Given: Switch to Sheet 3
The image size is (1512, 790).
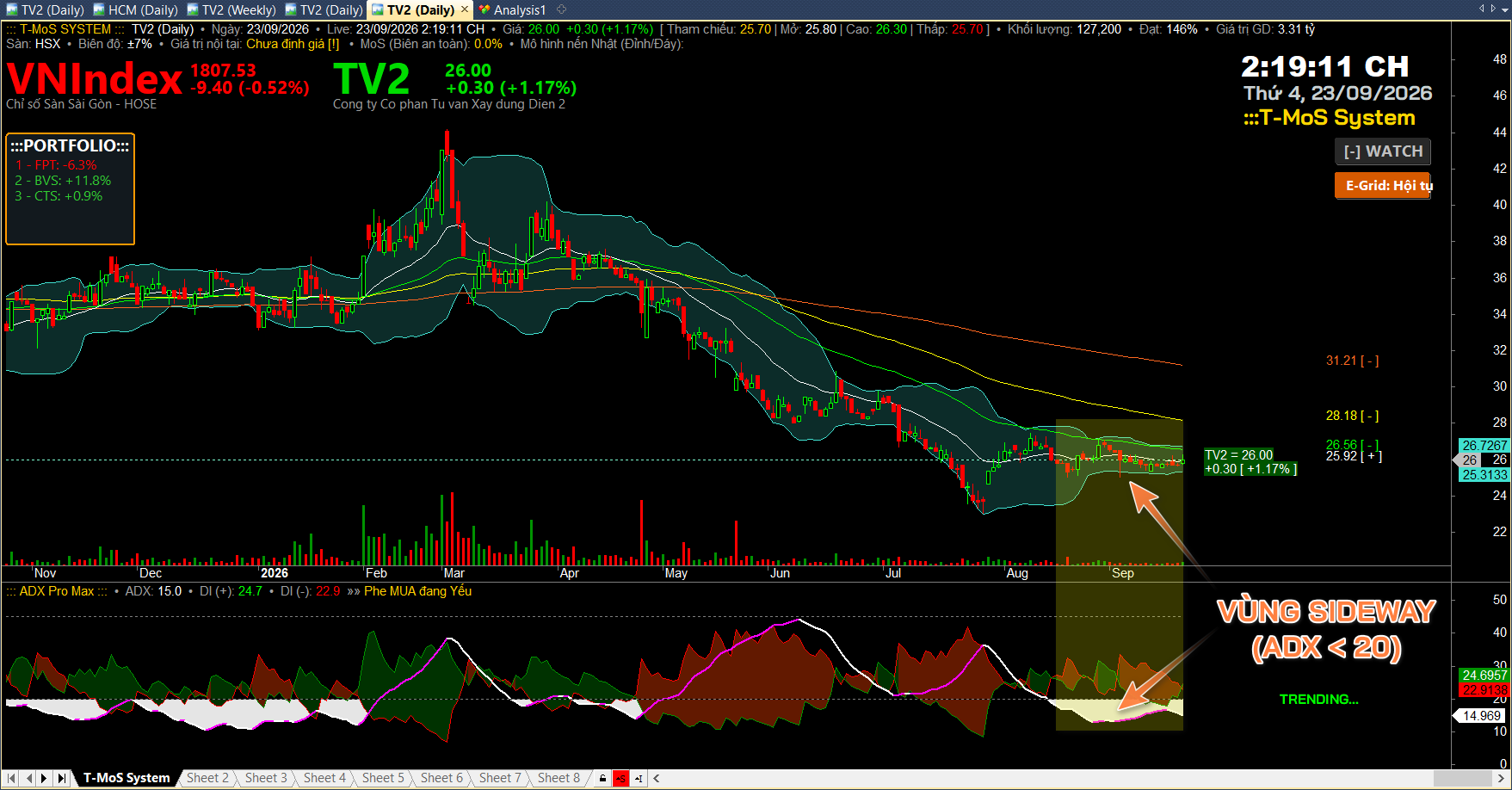Looking at the screenshot, I should point(266,778).
